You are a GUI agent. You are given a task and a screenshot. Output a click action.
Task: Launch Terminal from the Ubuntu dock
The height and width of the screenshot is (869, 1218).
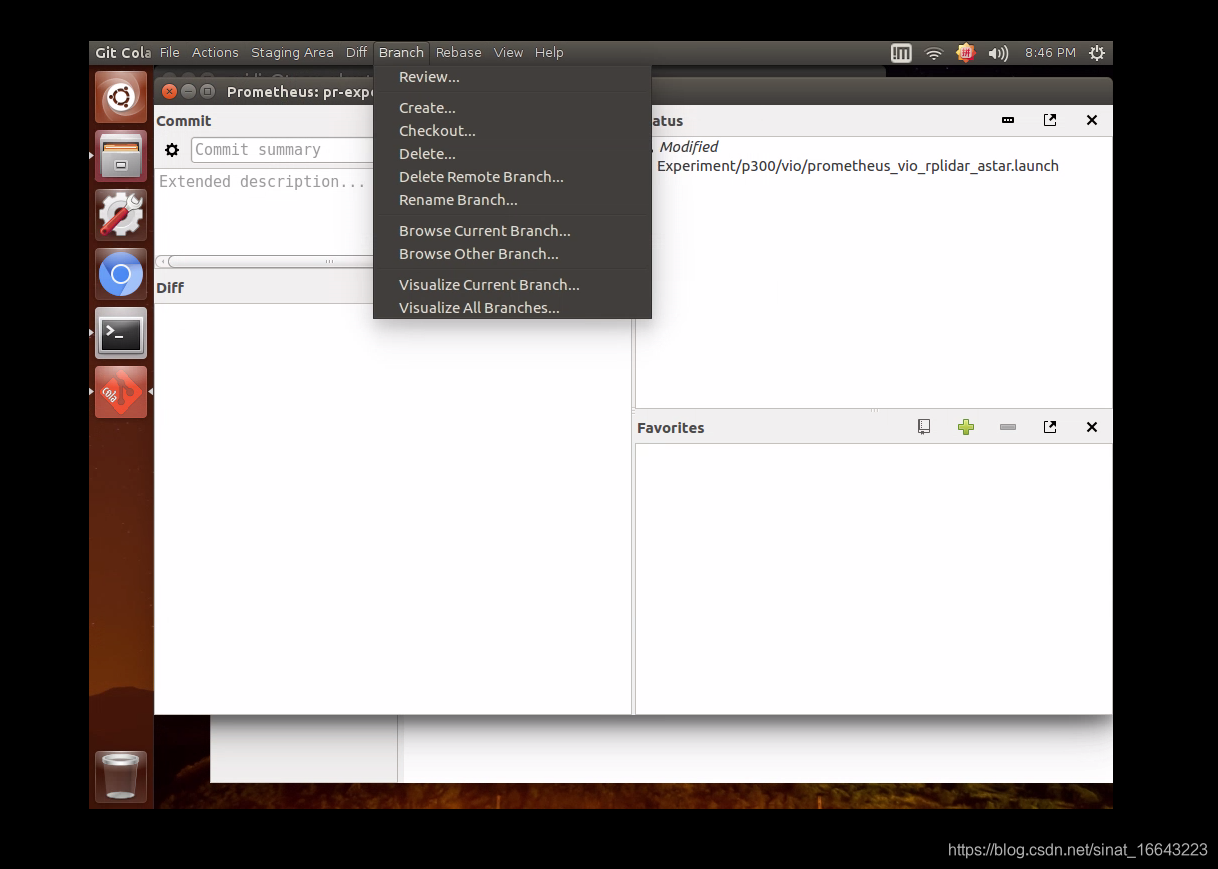121,333
